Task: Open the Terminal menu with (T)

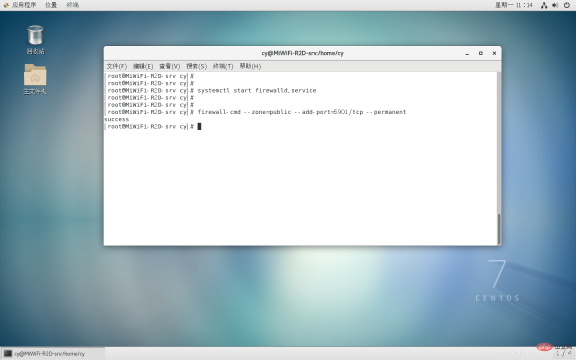Action: pos(223,66)
